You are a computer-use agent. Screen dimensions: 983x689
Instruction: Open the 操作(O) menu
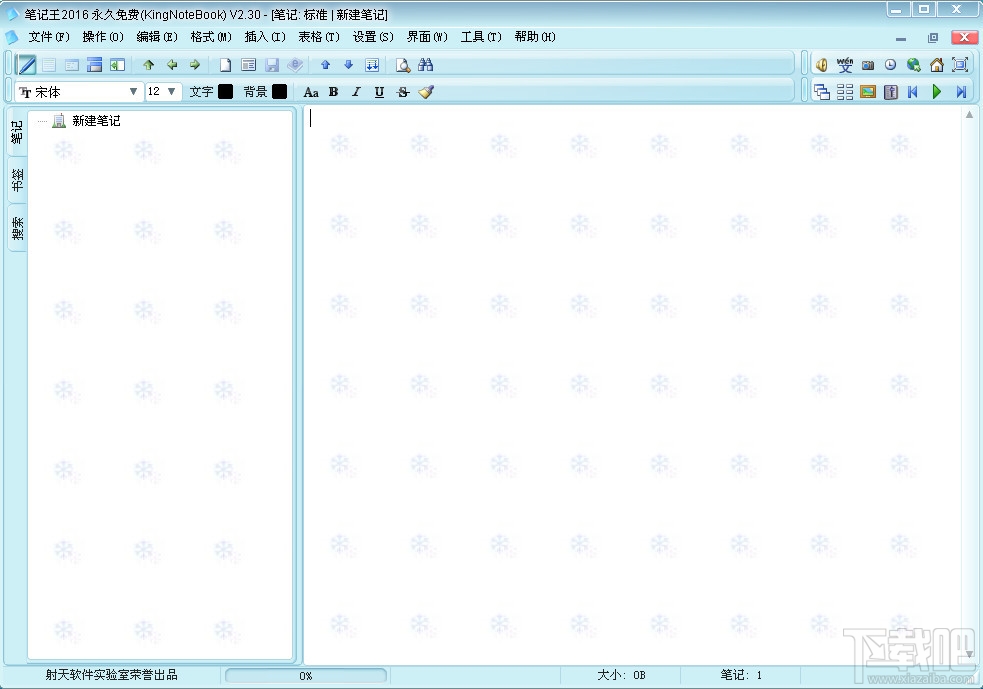coord(103,37)
